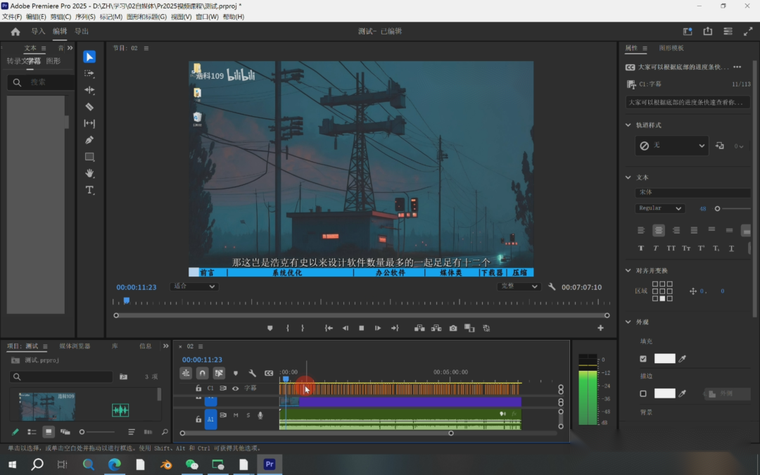
Task: Collapse the 外观 section
Action: coord(628,322)
